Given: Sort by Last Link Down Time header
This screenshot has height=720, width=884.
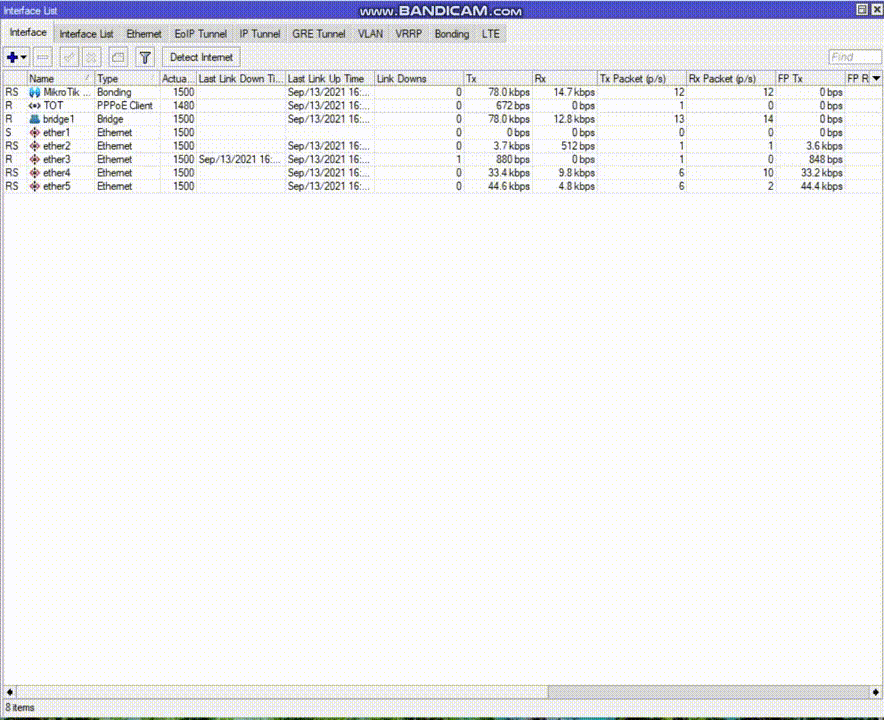Looking at the screenshot, I should tap(241, 78).
